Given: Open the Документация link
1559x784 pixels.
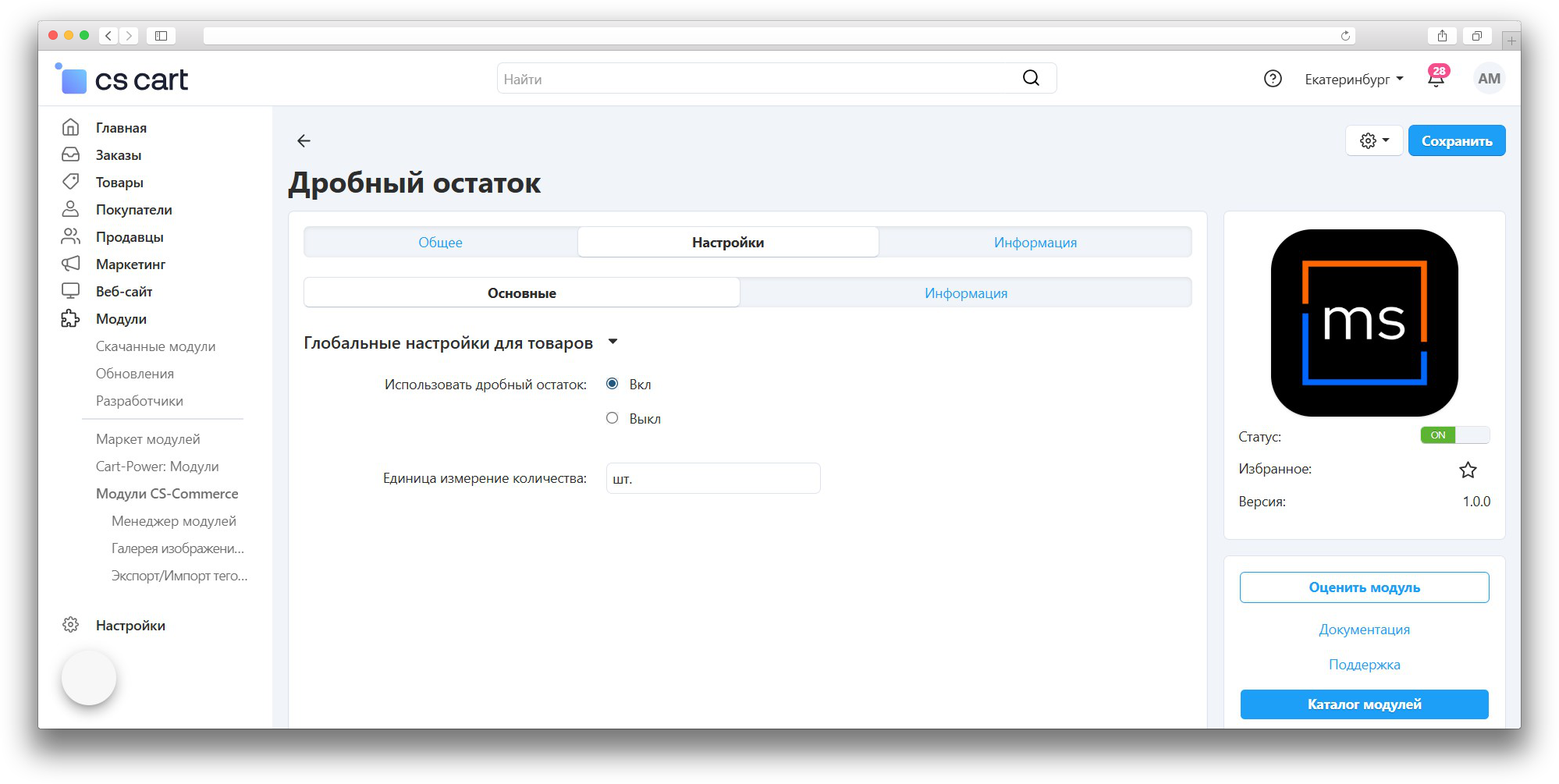Looking at the screenshot, I should (x=1364, y=630).
